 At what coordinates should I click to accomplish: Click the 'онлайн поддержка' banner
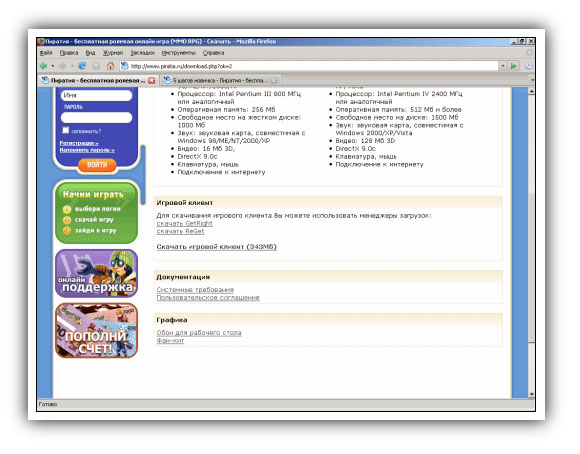[96, 274]
